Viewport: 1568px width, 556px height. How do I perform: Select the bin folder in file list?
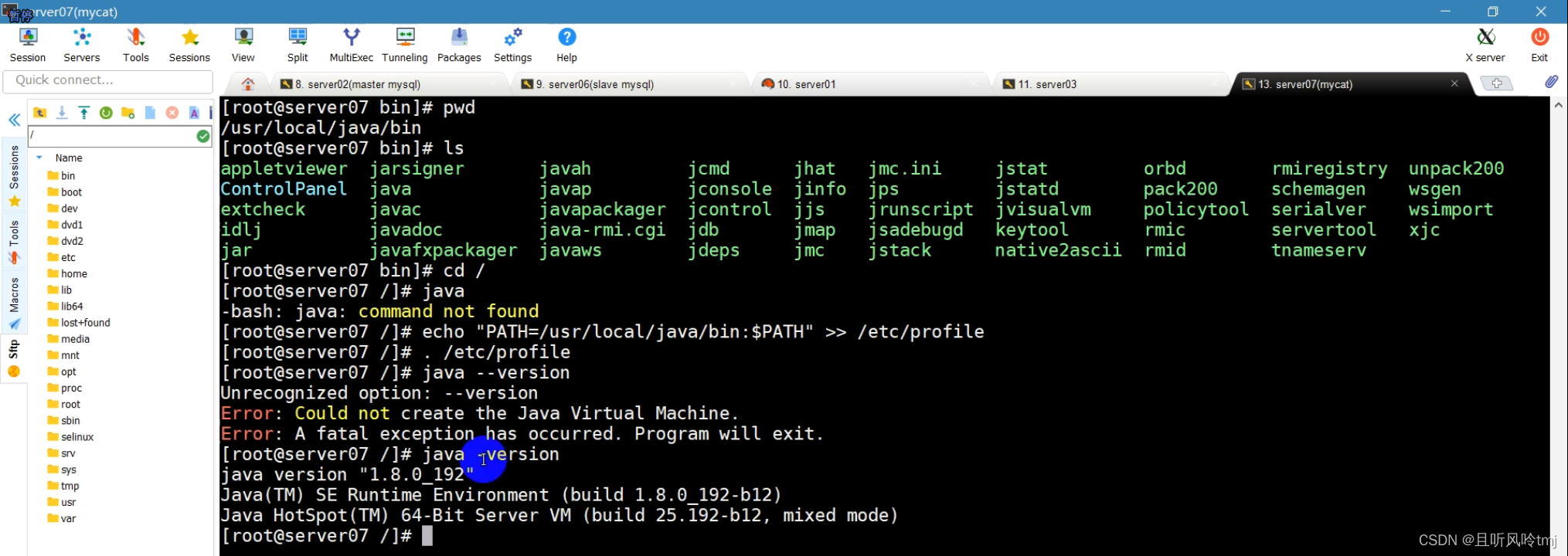62,176
